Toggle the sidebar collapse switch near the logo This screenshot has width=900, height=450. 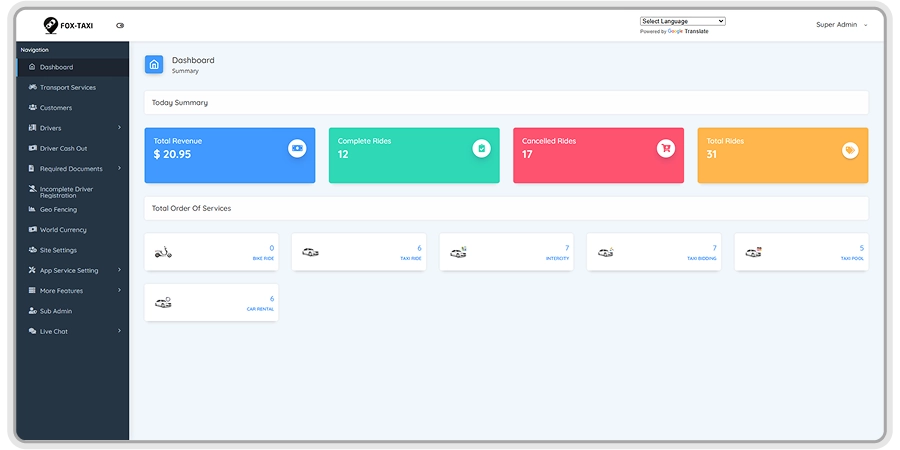120,25
